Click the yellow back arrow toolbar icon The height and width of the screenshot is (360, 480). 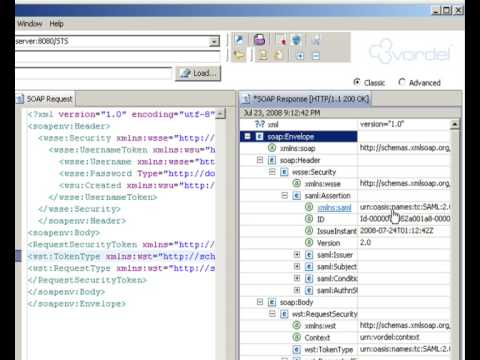[239, 55]
